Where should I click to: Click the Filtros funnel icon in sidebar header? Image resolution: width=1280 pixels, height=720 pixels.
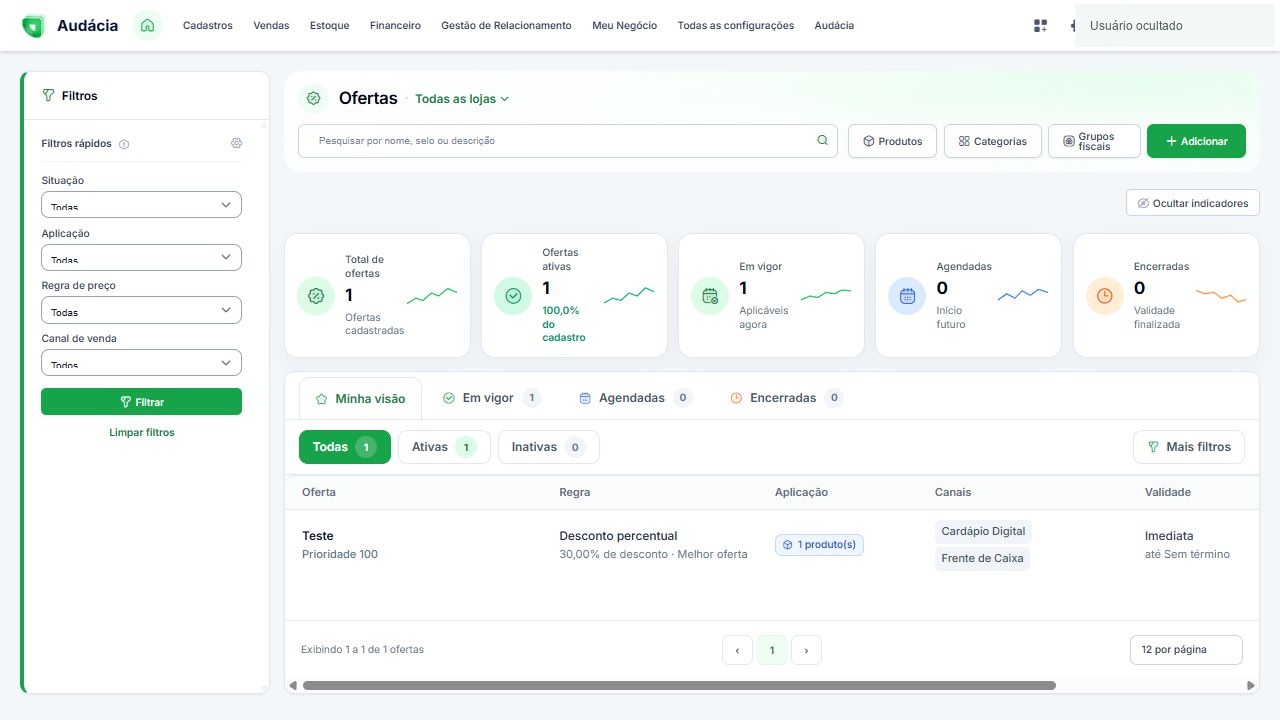(x=48, y=96)
